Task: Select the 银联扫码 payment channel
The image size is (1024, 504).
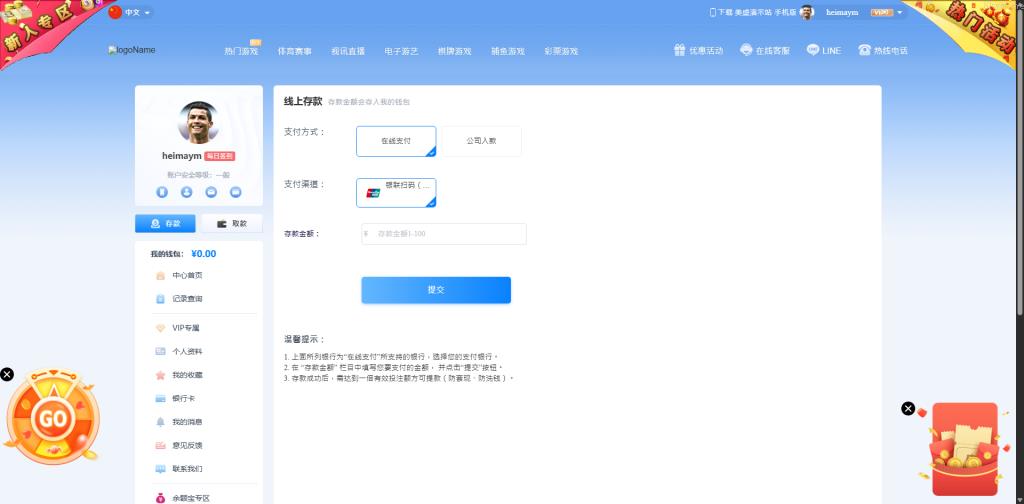Action: [396, 192]
